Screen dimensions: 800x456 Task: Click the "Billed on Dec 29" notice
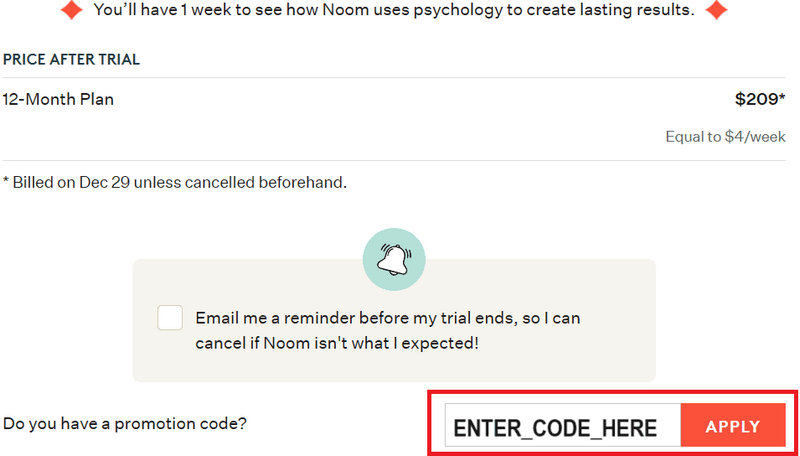tap(175, 183)
